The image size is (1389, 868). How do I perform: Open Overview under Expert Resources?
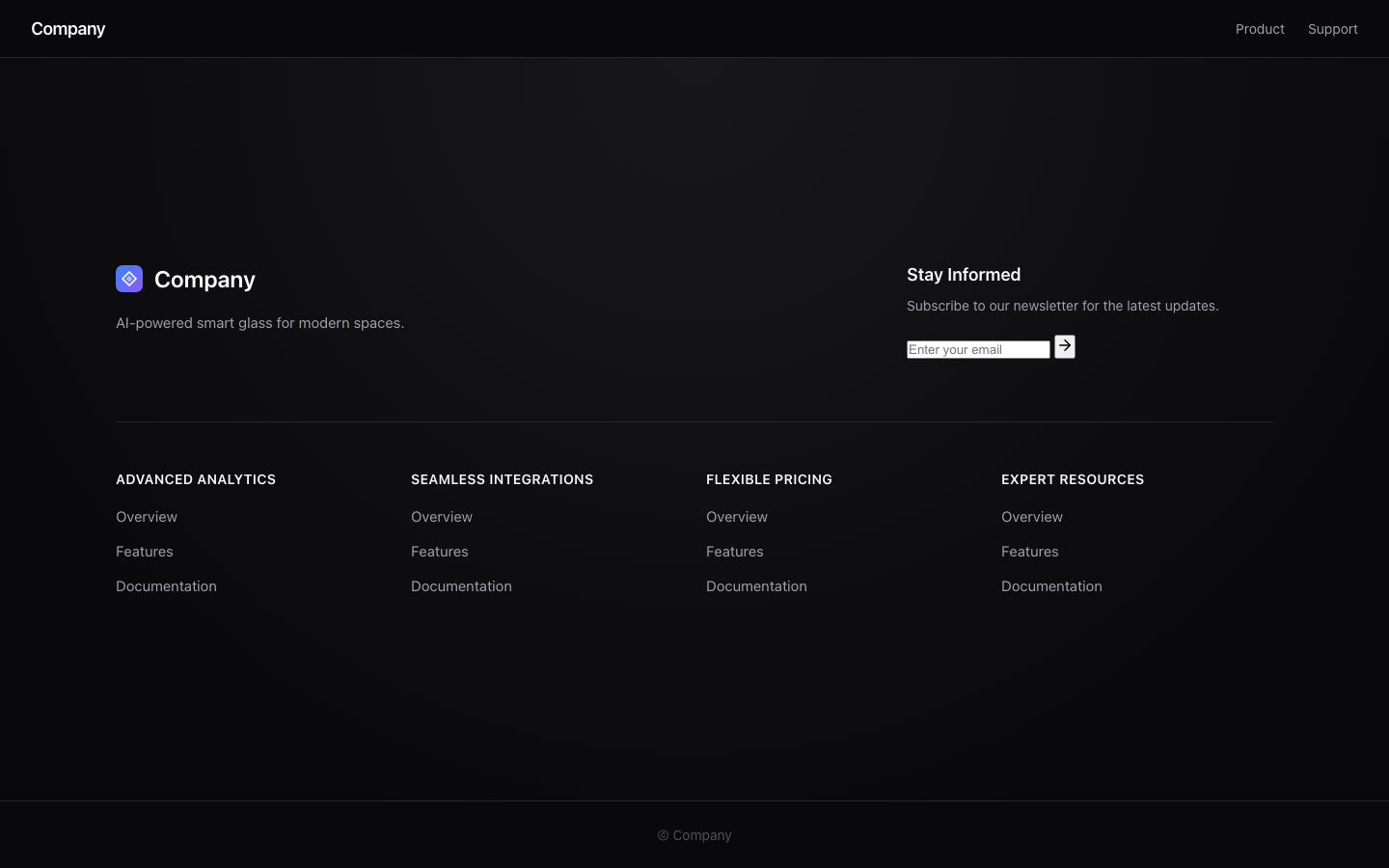coord(1032,517)
